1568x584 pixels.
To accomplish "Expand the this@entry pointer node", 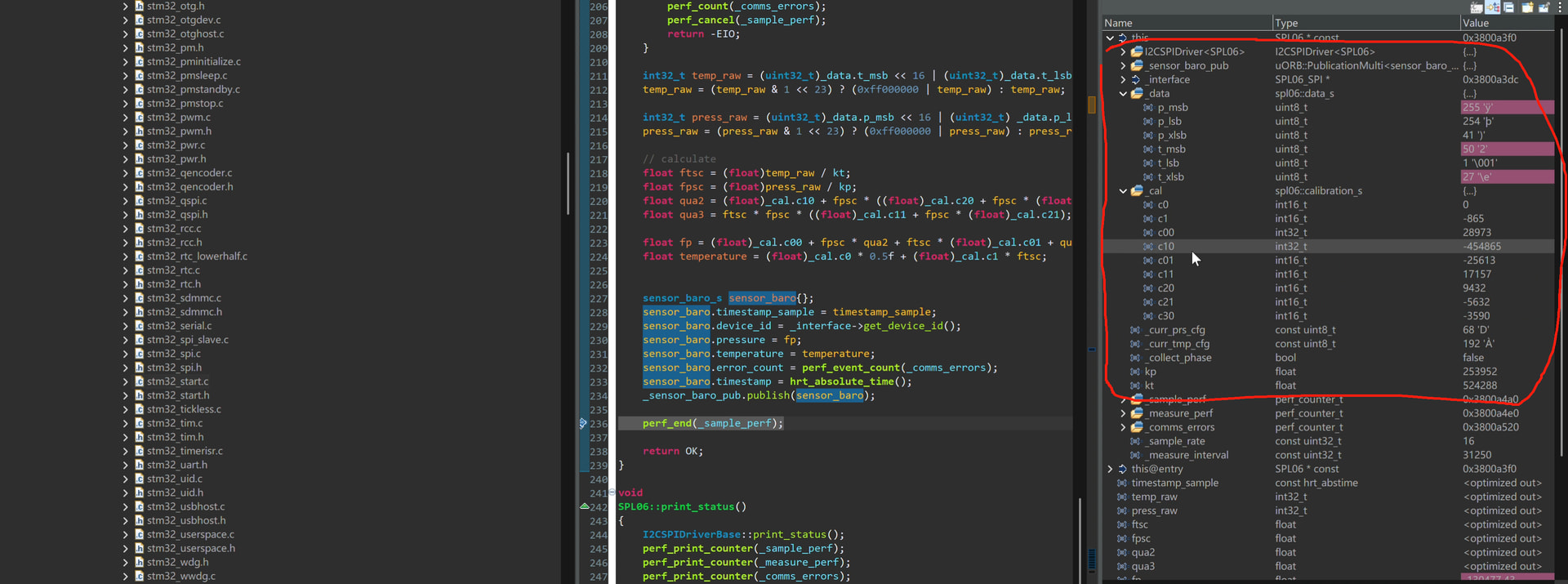I will coord(1110,469).
